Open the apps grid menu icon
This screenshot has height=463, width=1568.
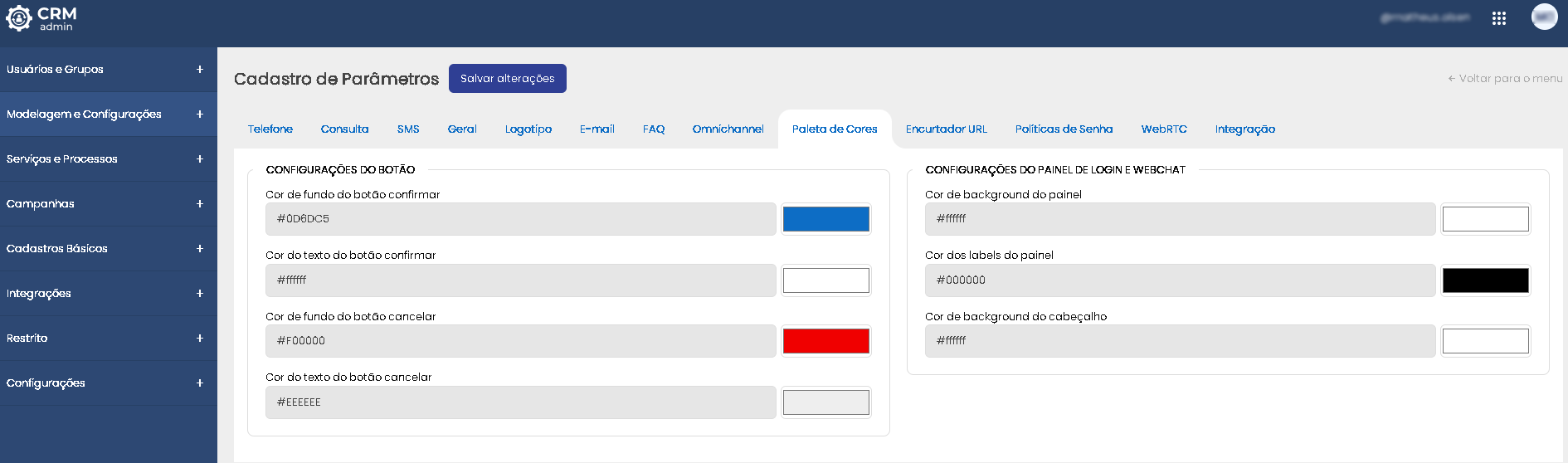point(1498,18)
